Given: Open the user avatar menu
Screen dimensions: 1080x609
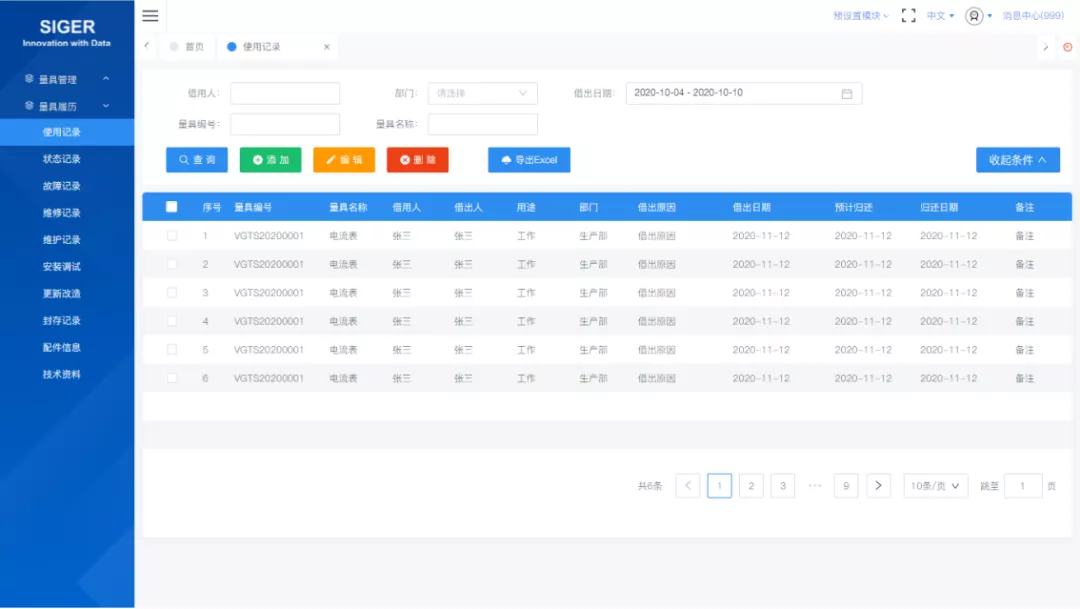Looking at the screenshot, I should point(974,16).
